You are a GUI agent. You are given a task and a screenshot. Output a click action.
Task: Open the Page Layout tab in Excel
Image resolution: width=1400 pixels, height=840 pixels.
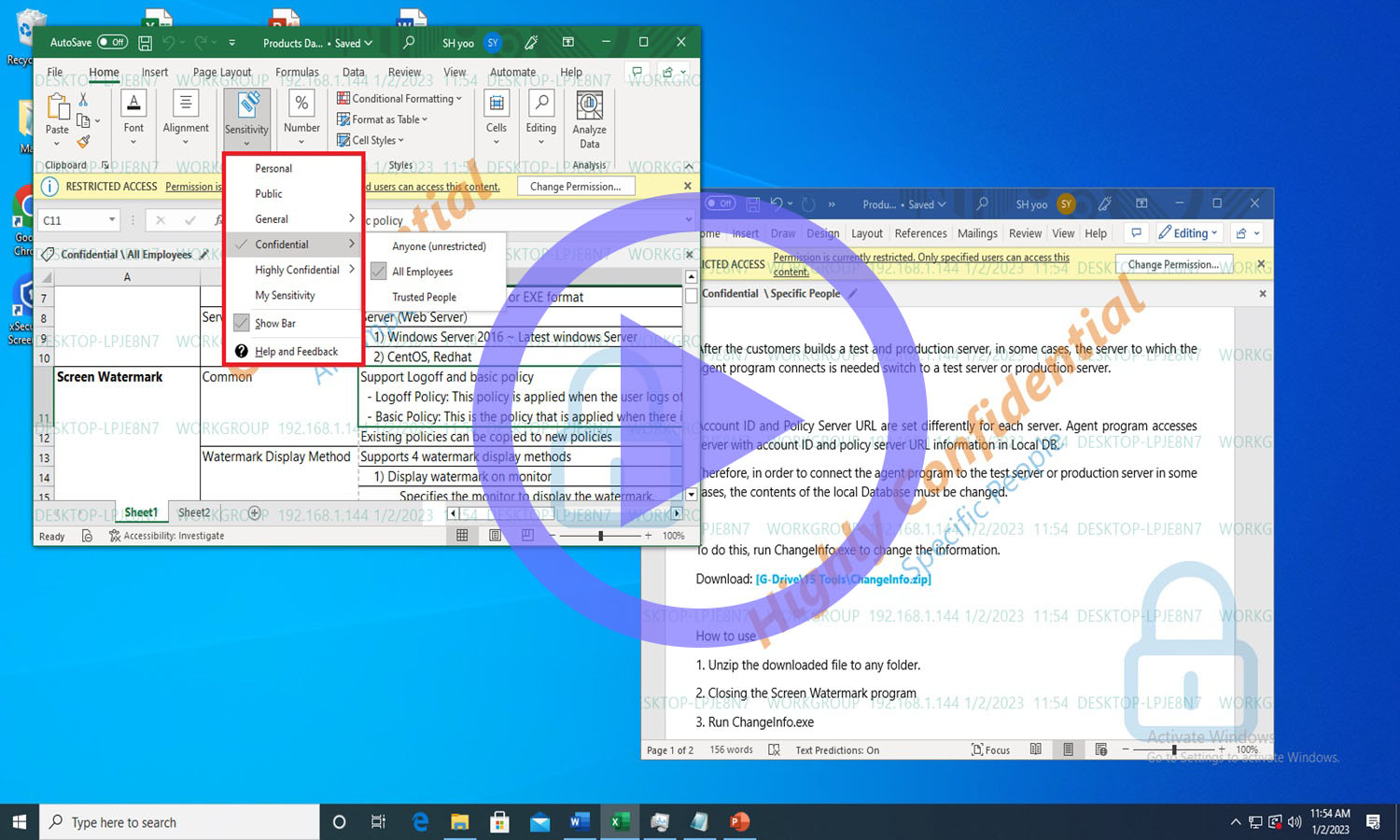[x=222, y=72]
